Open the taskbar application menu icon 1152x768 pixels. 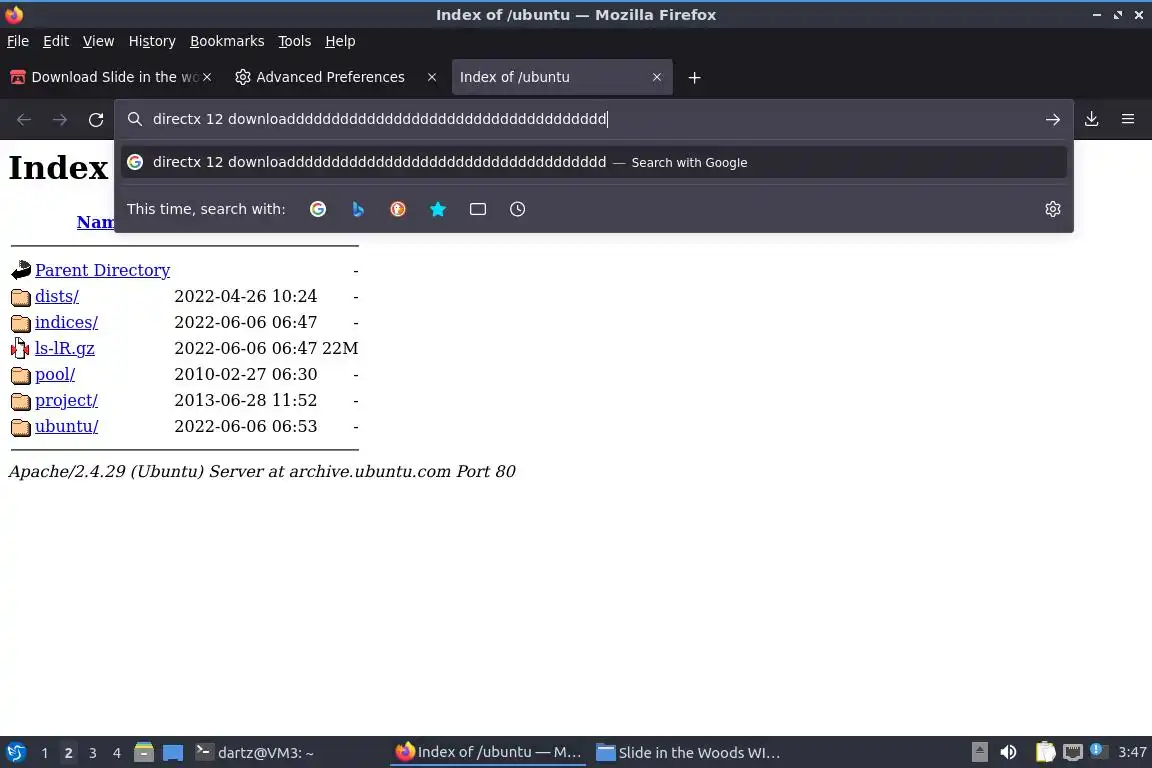tap(15, 753)
